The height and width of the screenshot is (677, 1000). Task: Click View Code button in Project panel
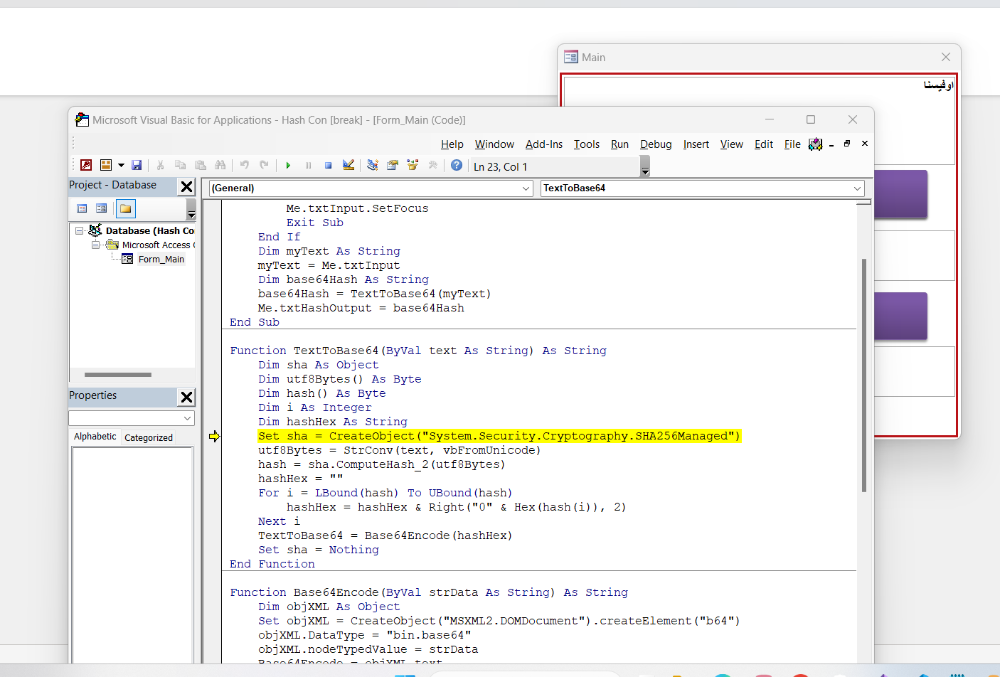pyautogui.click(x=82, y=208)
